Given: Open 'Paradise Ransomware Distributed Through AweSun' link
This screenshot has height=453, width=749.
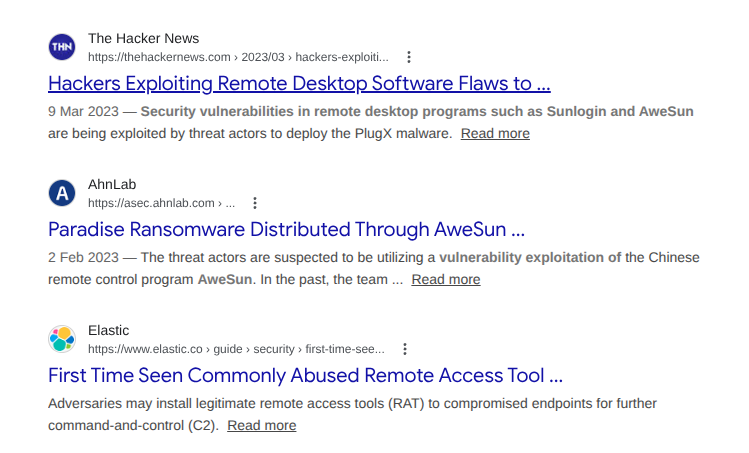Looking at the screenshot, I should click(x=286, y=229).
